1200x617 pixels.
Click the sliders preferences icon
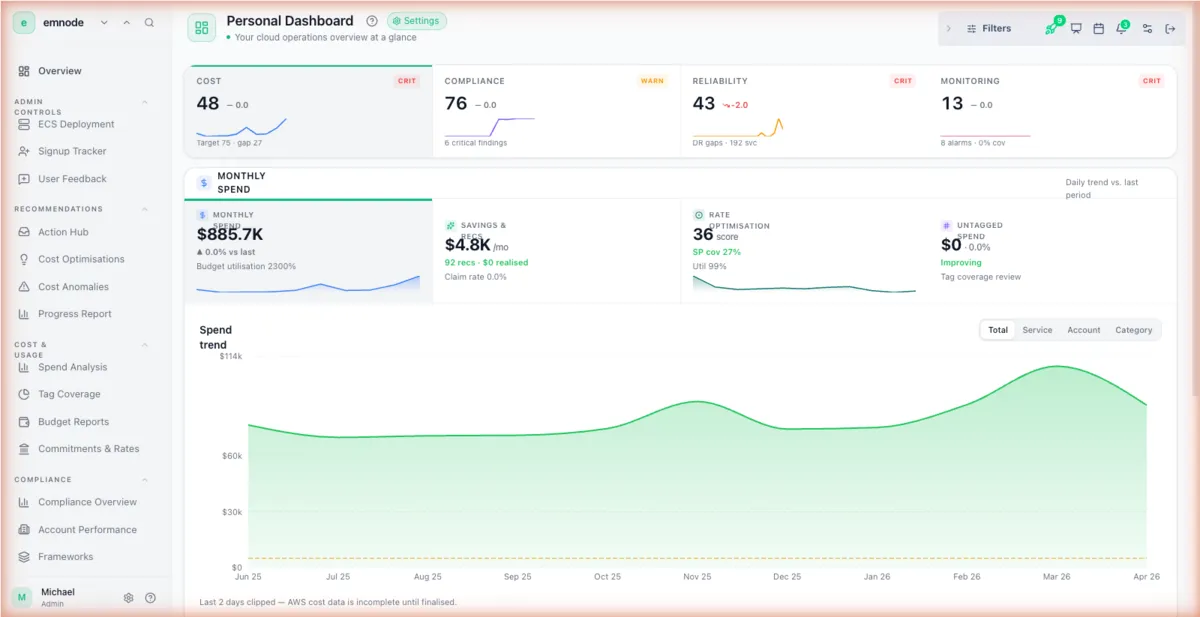[1147, 28]
